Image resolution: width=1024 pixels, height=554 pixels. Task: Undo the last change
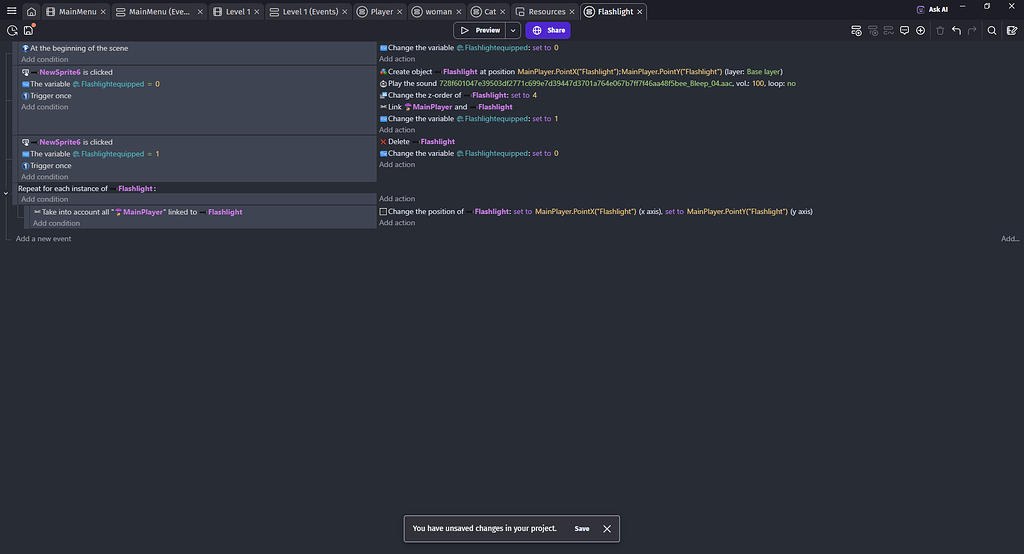click(x=956, y=31)
